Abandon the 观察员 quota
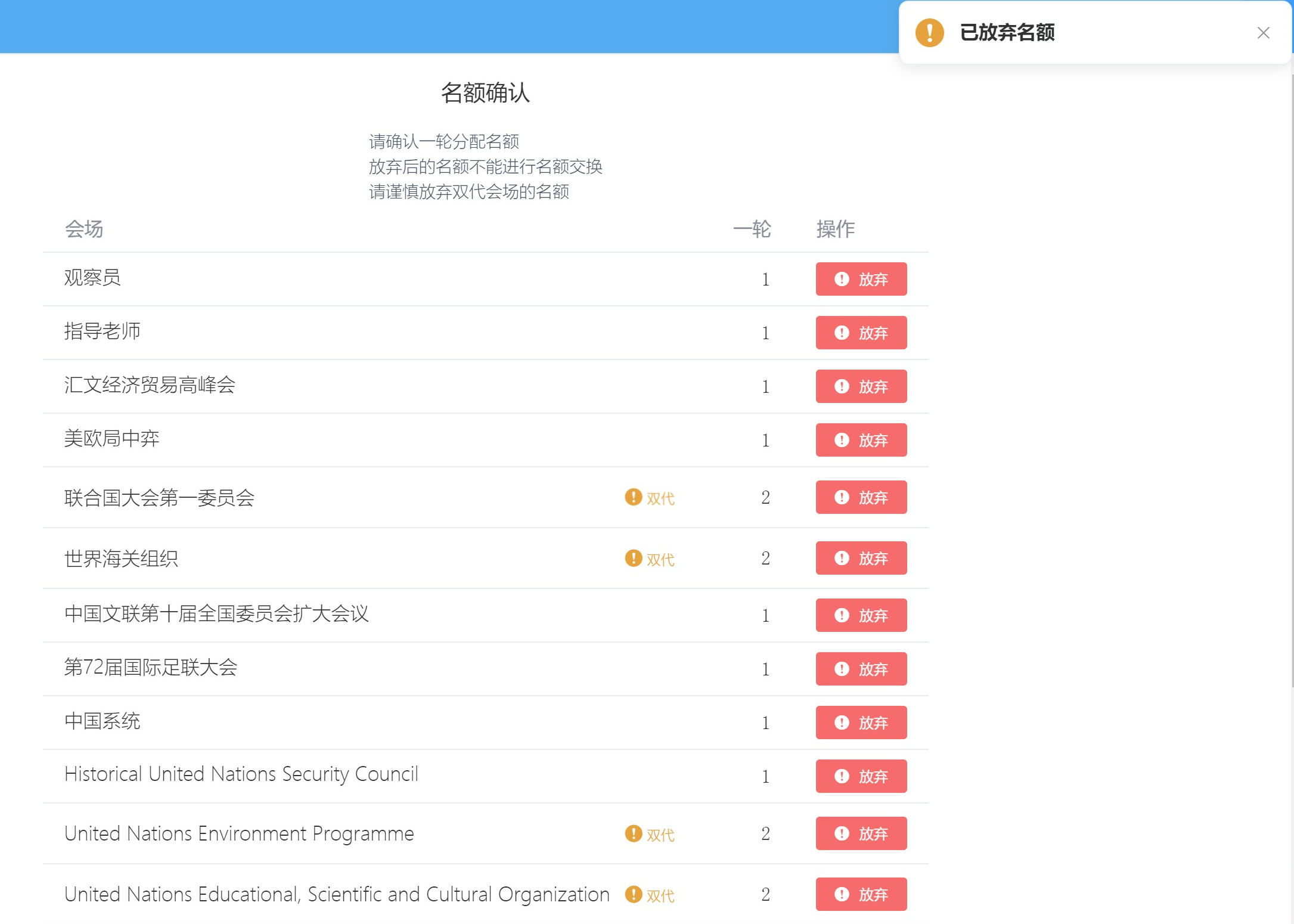The width and height of the screenshot is (1294, 924). 861,279
